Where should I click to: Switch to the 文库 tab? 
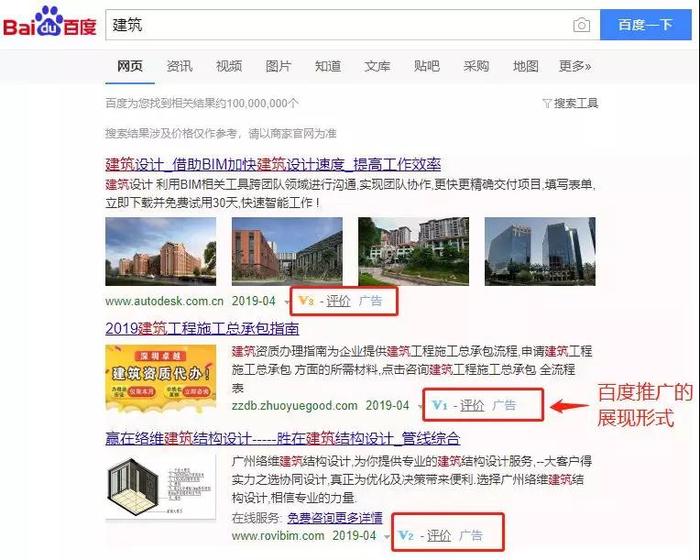pyautogui.click(x=377, y=67)
